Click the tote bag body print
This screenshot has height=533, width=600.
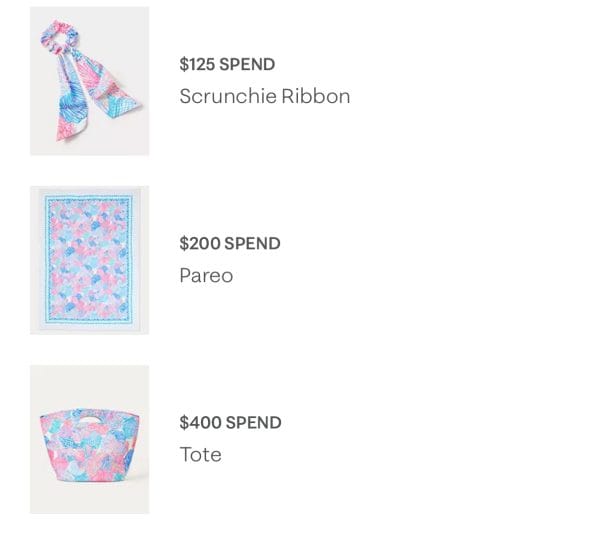click(90, 452)
